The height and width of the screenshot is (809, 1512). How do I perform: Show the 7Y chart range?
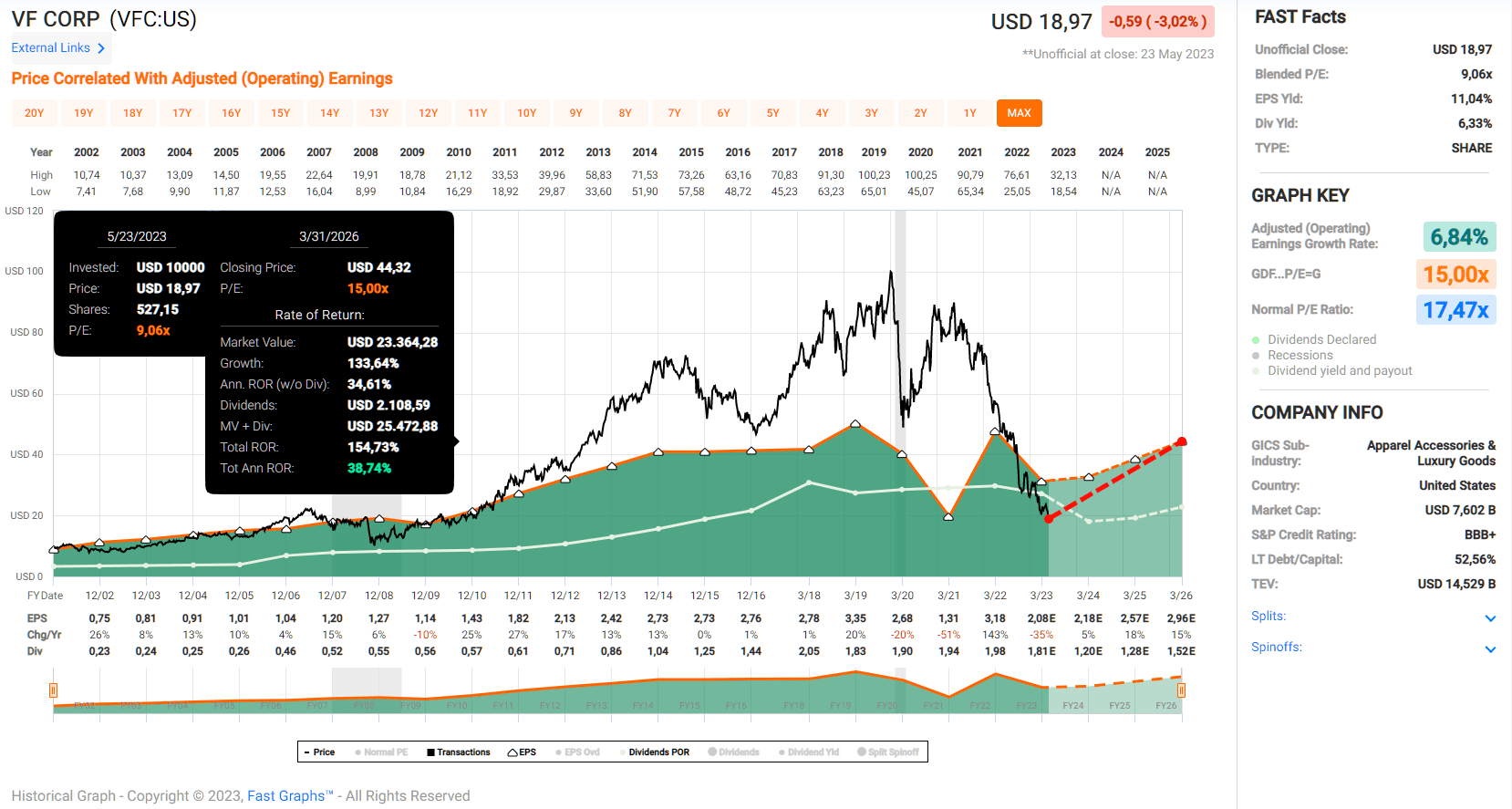(675, 113)
